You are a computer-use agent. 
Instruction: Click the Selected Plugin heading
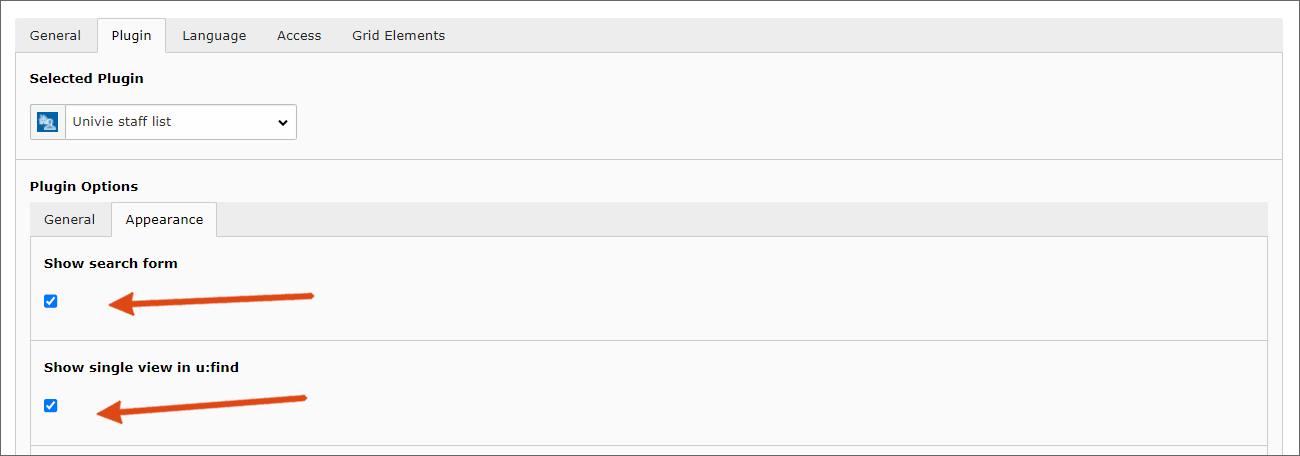coord(86,78)
